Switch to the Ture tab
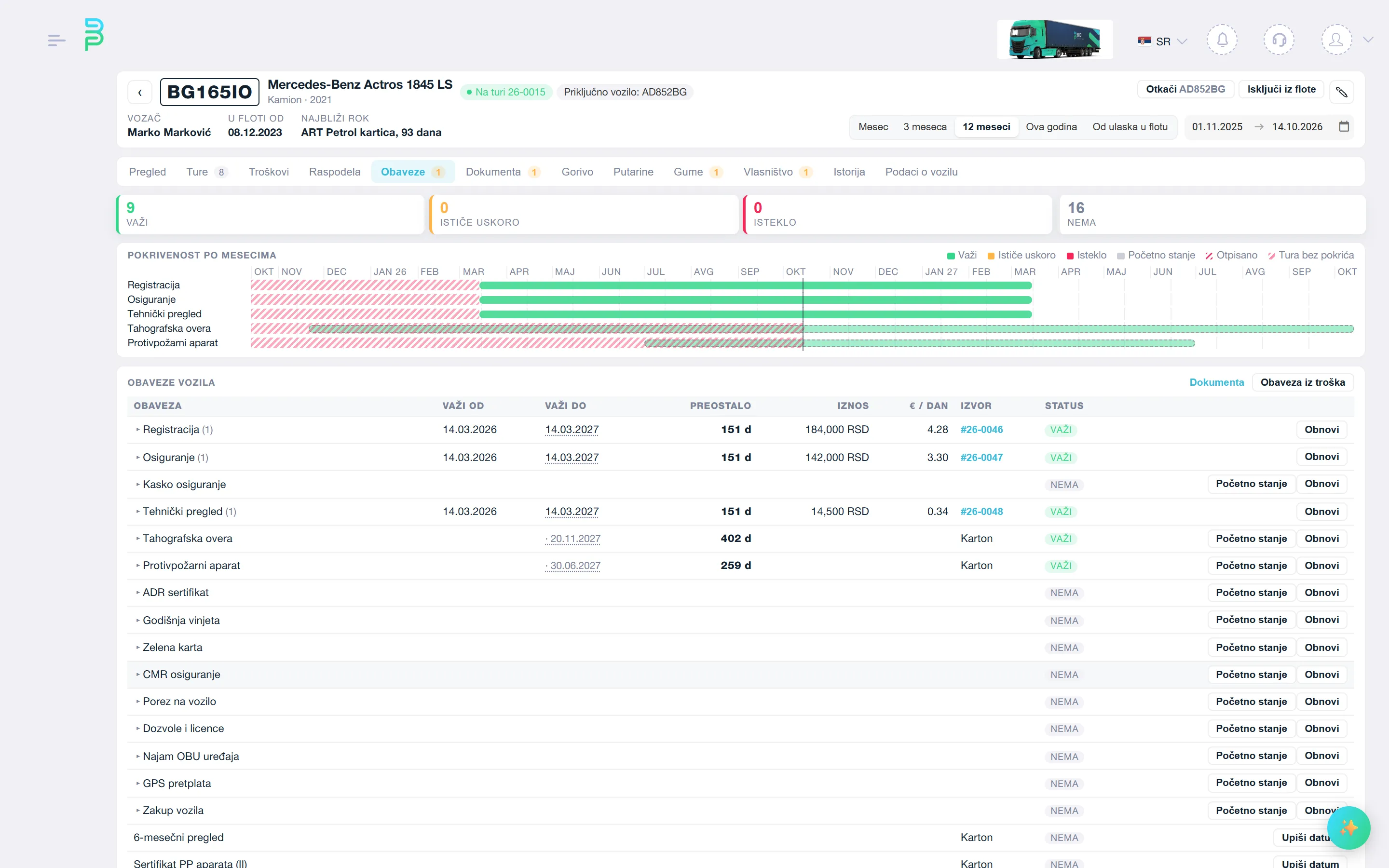This screenshot has width=1389, height=868. click(x=206, y=172)
